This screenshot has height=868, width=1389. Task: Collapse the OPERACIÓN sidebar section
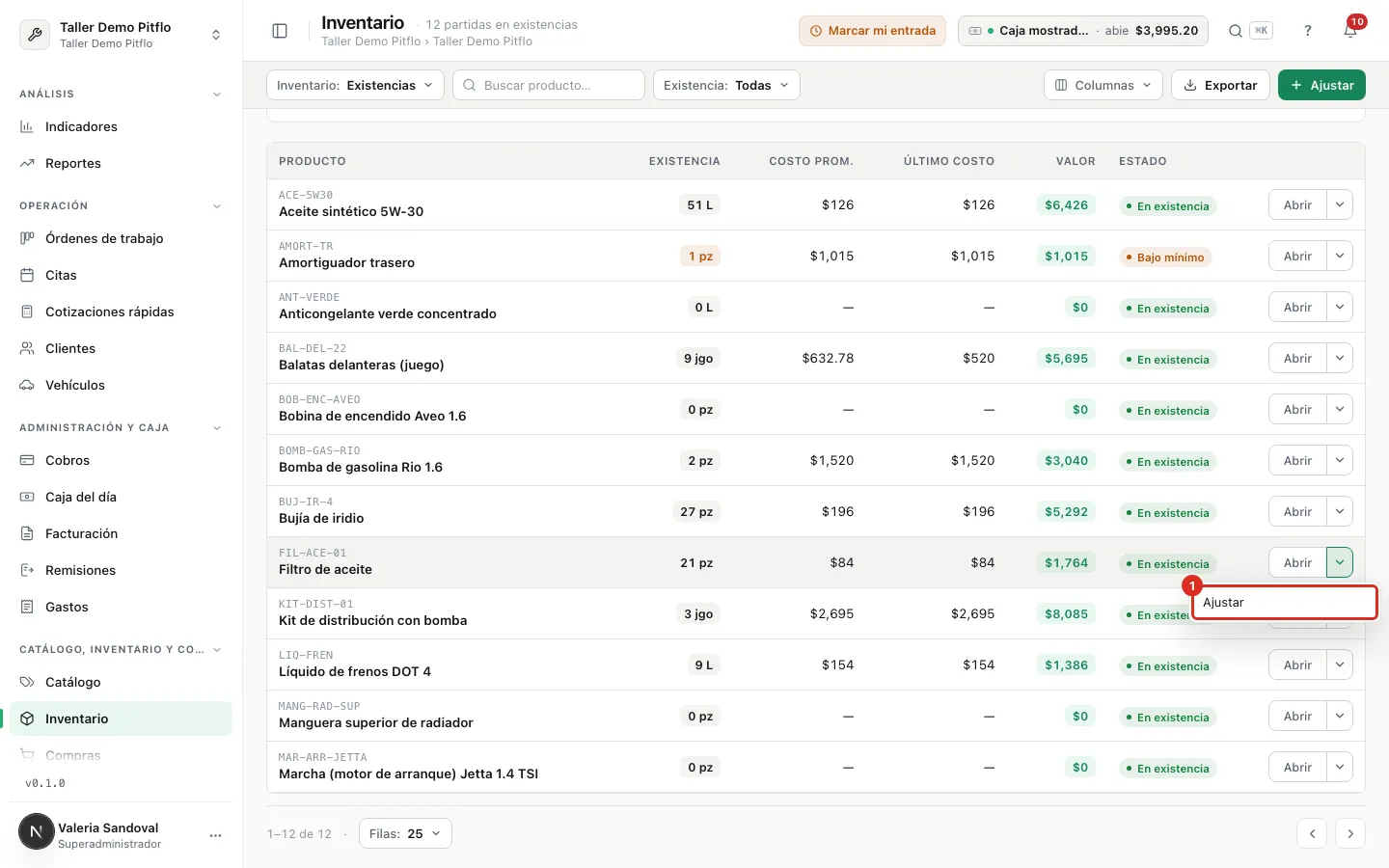coord(217,206)
